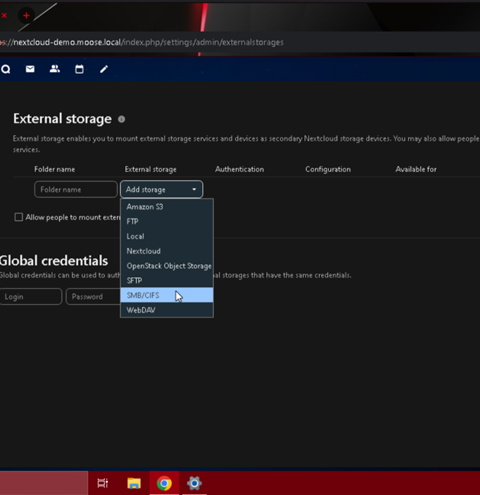Screen dimensions: 480x495
Task: Switch to Chrome in the taskbar
Action: tap(164, 483)
